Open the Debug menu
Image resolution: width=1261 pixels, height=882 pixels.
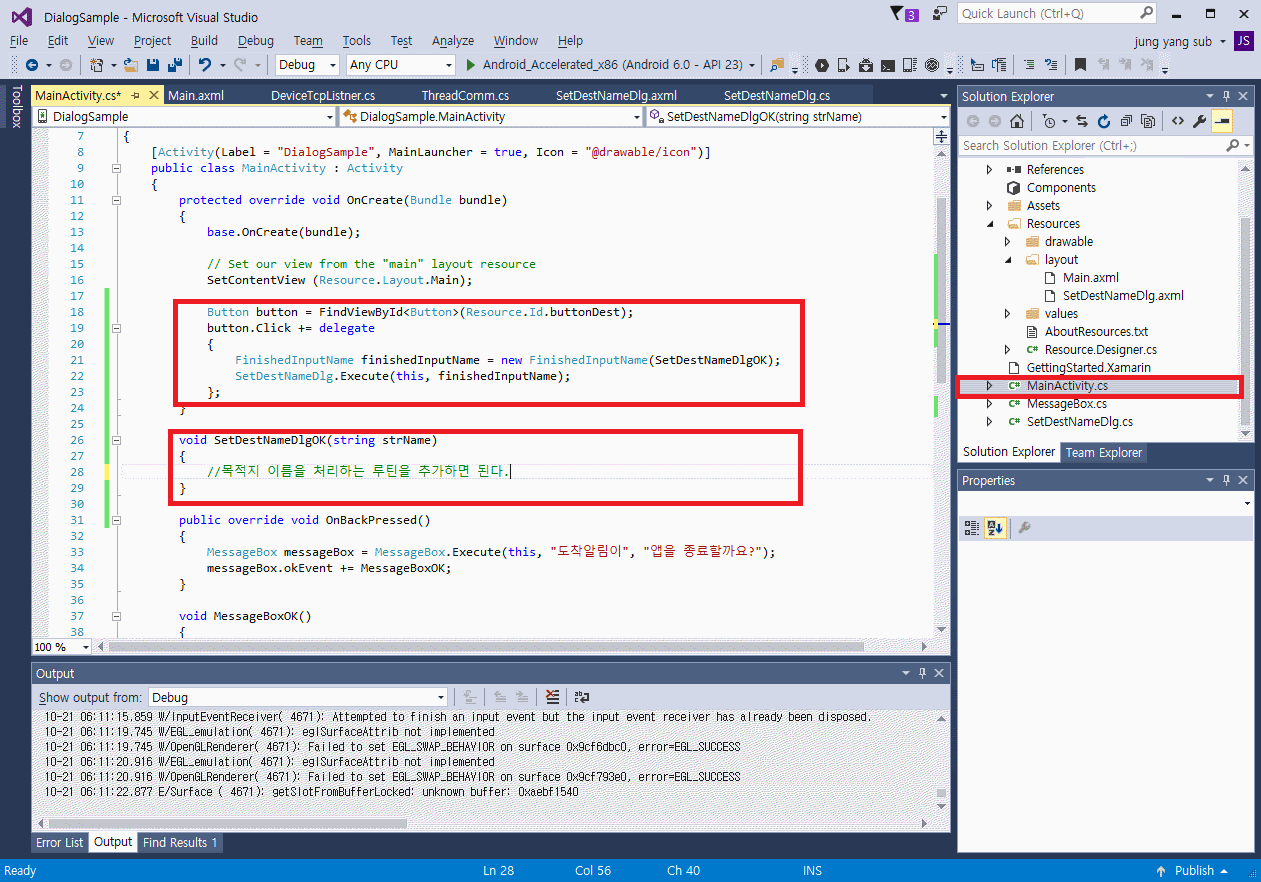(256, 41)
